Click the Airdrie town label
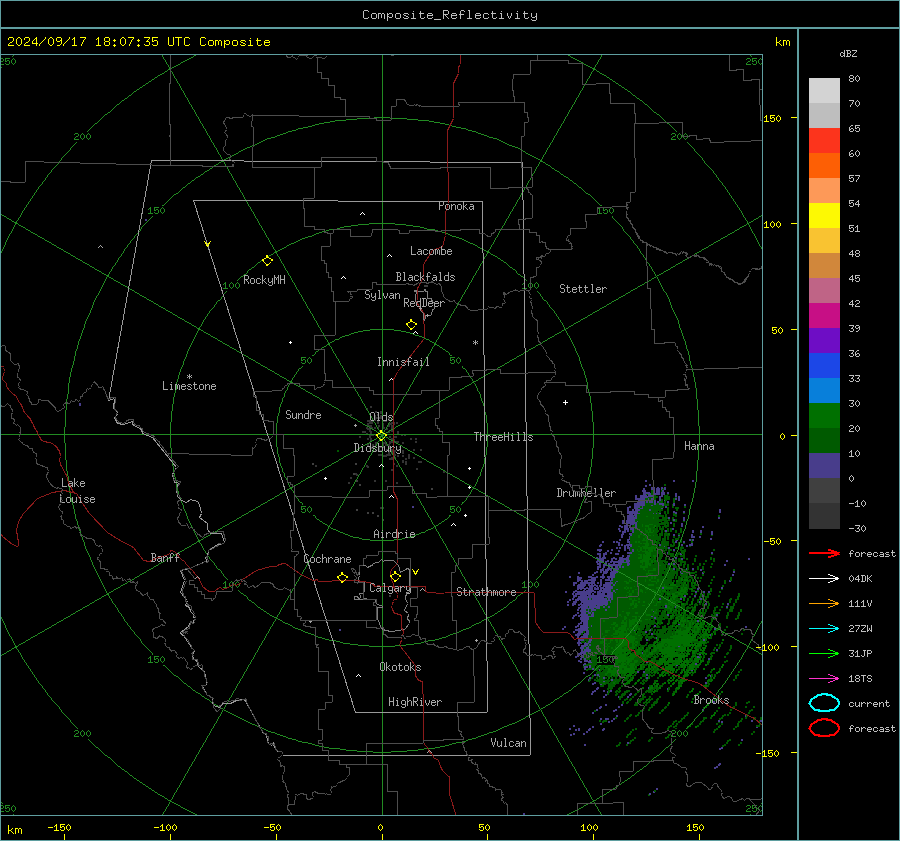 point(394,534)
